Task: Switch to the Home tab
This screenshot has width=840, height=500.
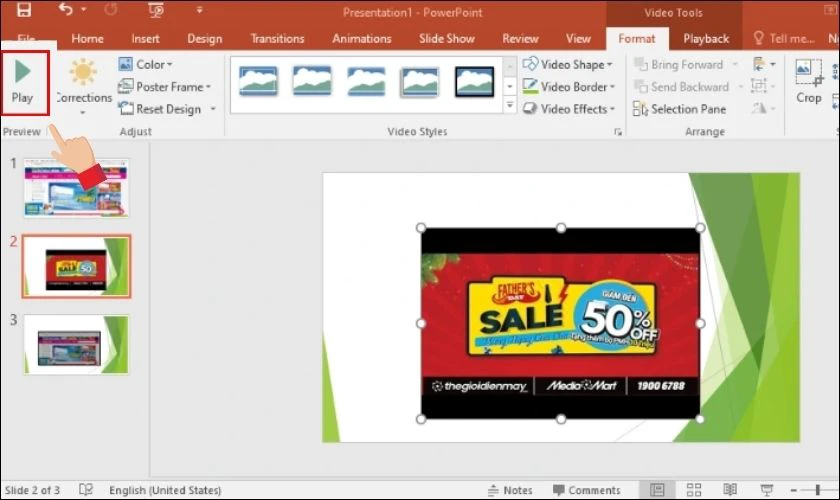Action: click(x=87, y=39)
